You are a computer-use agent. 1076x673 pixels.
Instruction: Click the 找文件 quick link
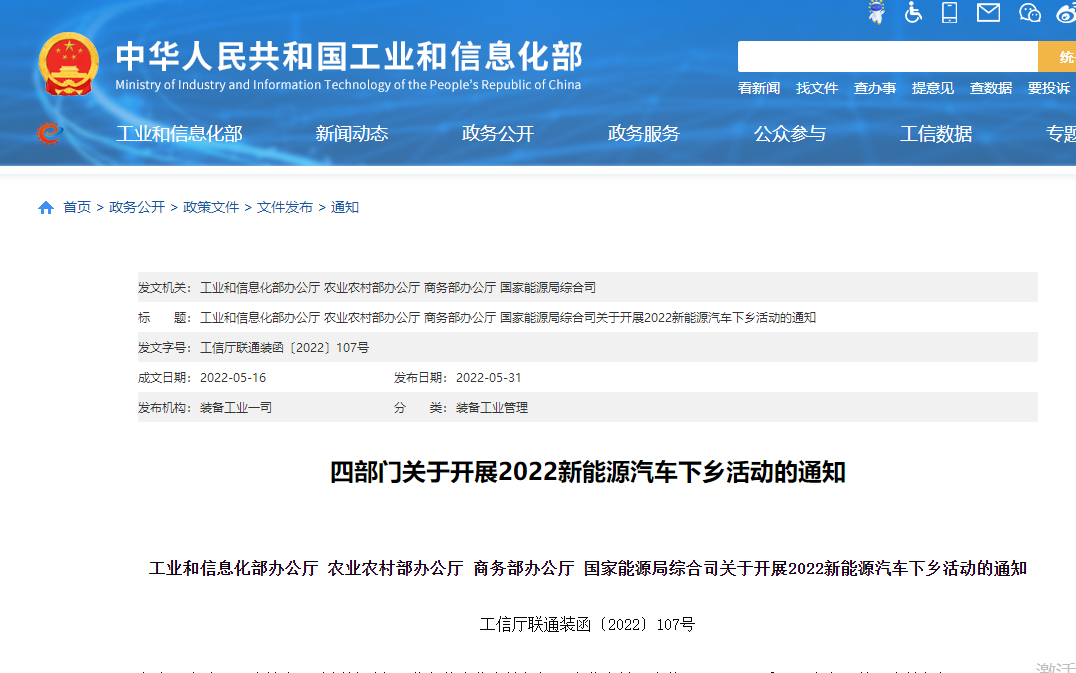tap(817, 88)
